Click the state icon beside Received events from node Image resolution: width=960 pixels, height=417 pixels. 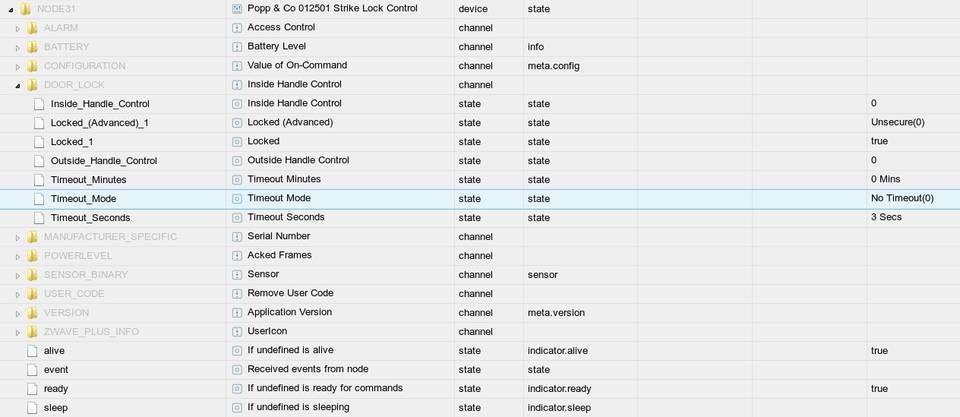tap(237, 370)
